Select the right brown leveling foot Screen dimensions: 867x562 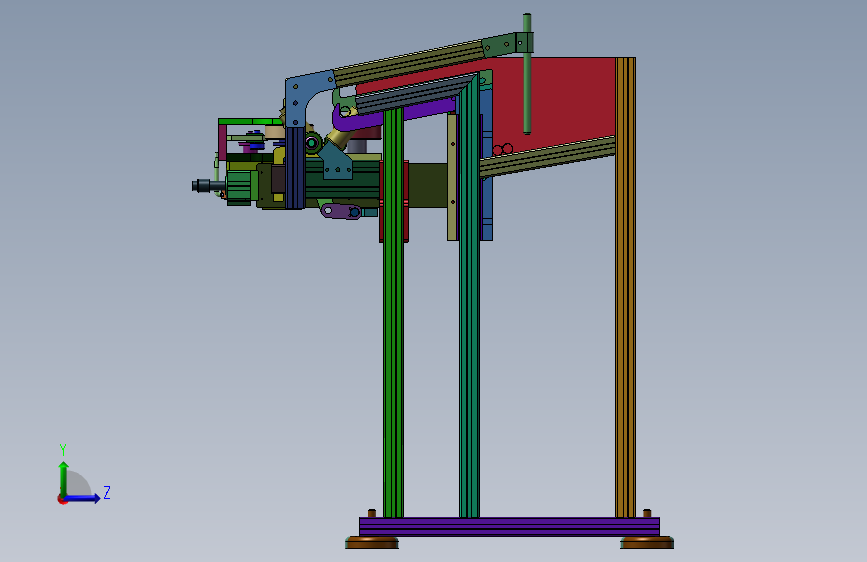[x=646, y=542]
